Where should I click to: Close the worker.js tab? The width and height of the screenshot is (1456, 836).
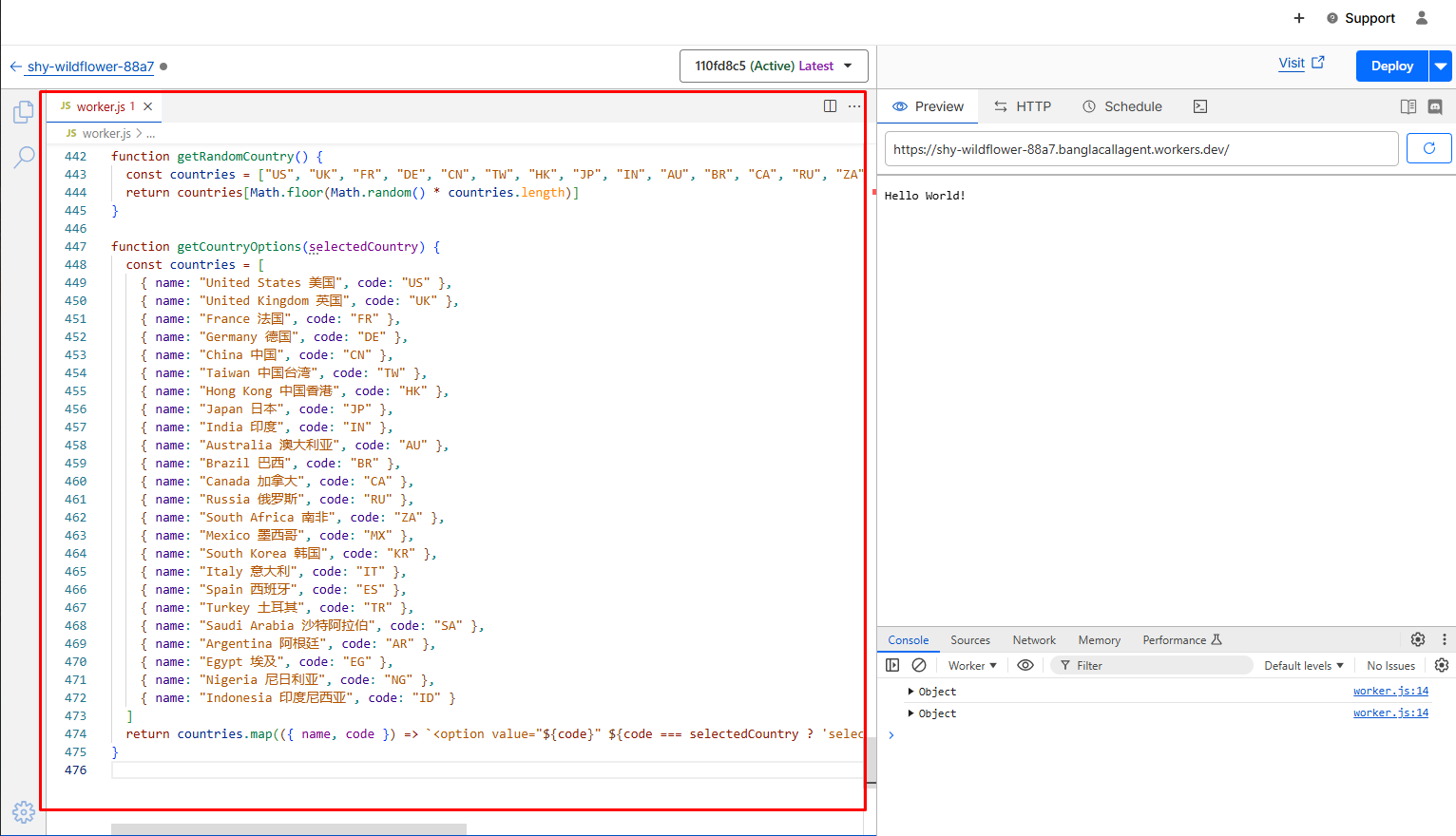click(147, 106)
